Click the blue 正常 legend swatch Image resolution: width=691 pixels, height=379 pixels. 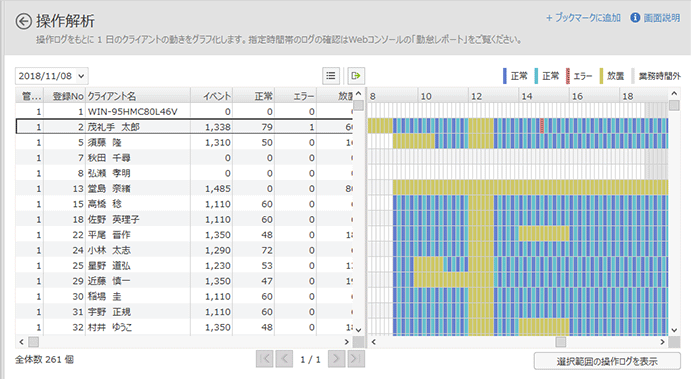(x=505, y=76)
